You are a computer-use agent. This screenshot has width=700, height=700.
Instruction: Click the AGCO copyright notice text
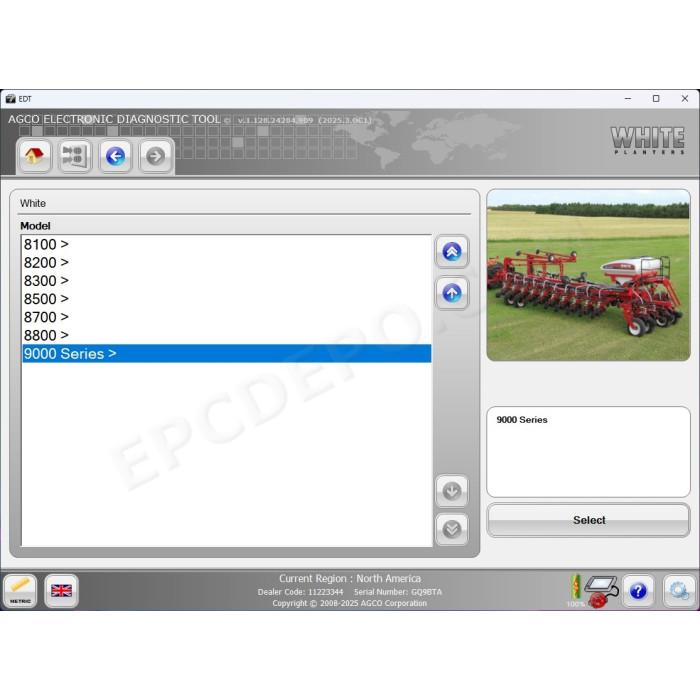(x=350, y=603)
